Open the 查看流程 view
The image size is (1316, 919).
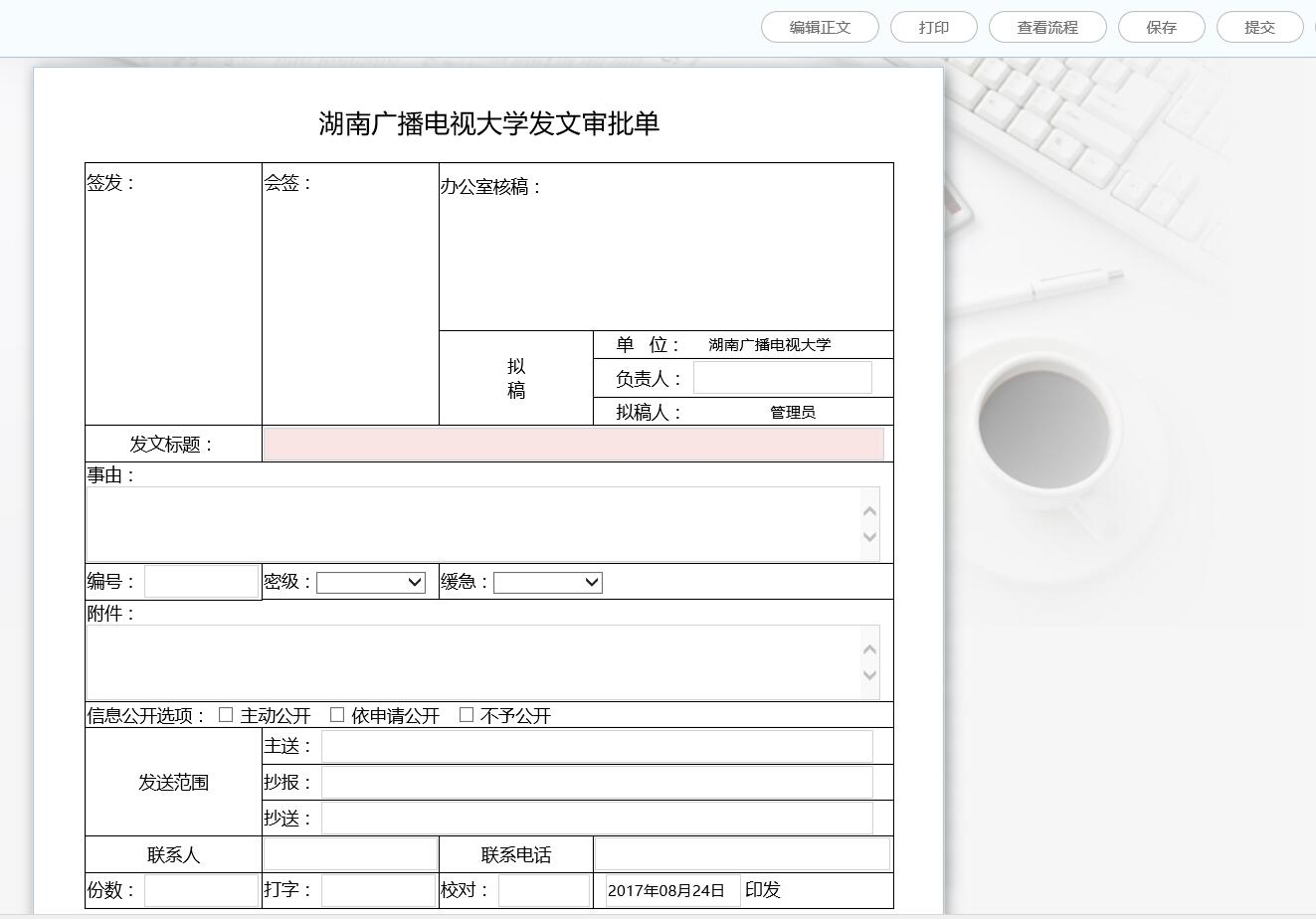1046,27
